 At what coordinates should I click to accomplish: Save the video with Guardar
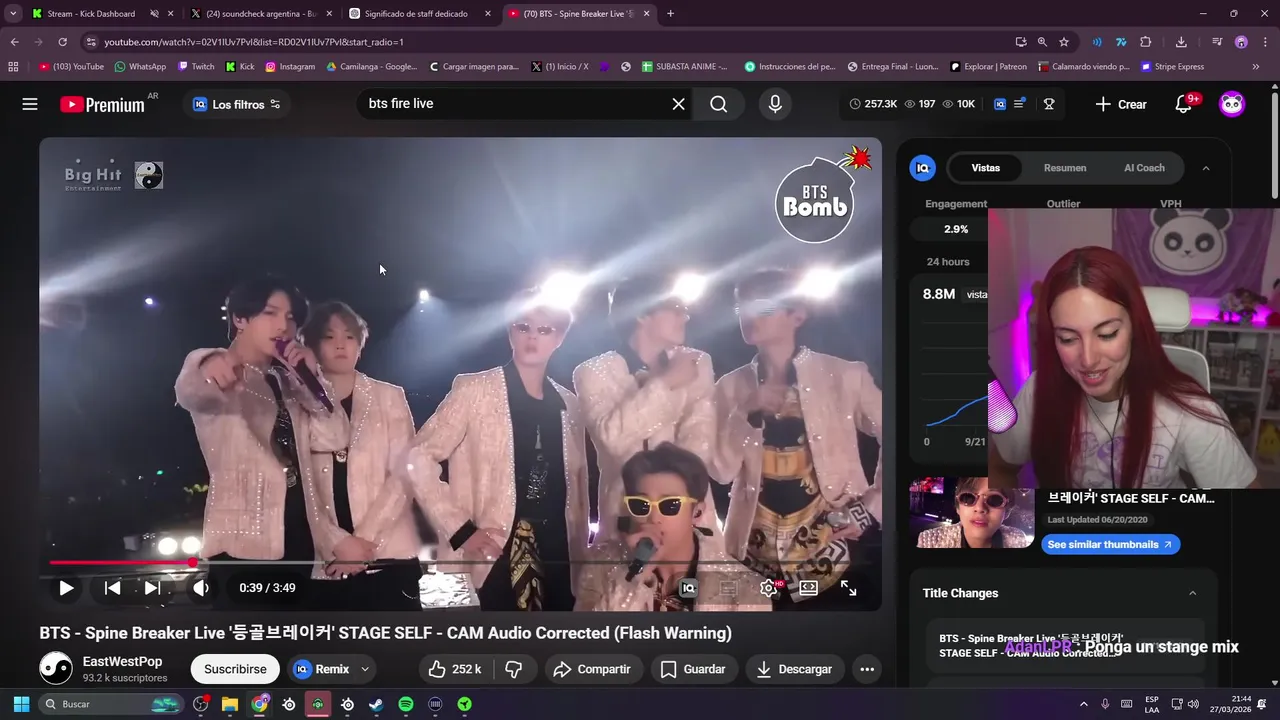[x=693, y=669]
